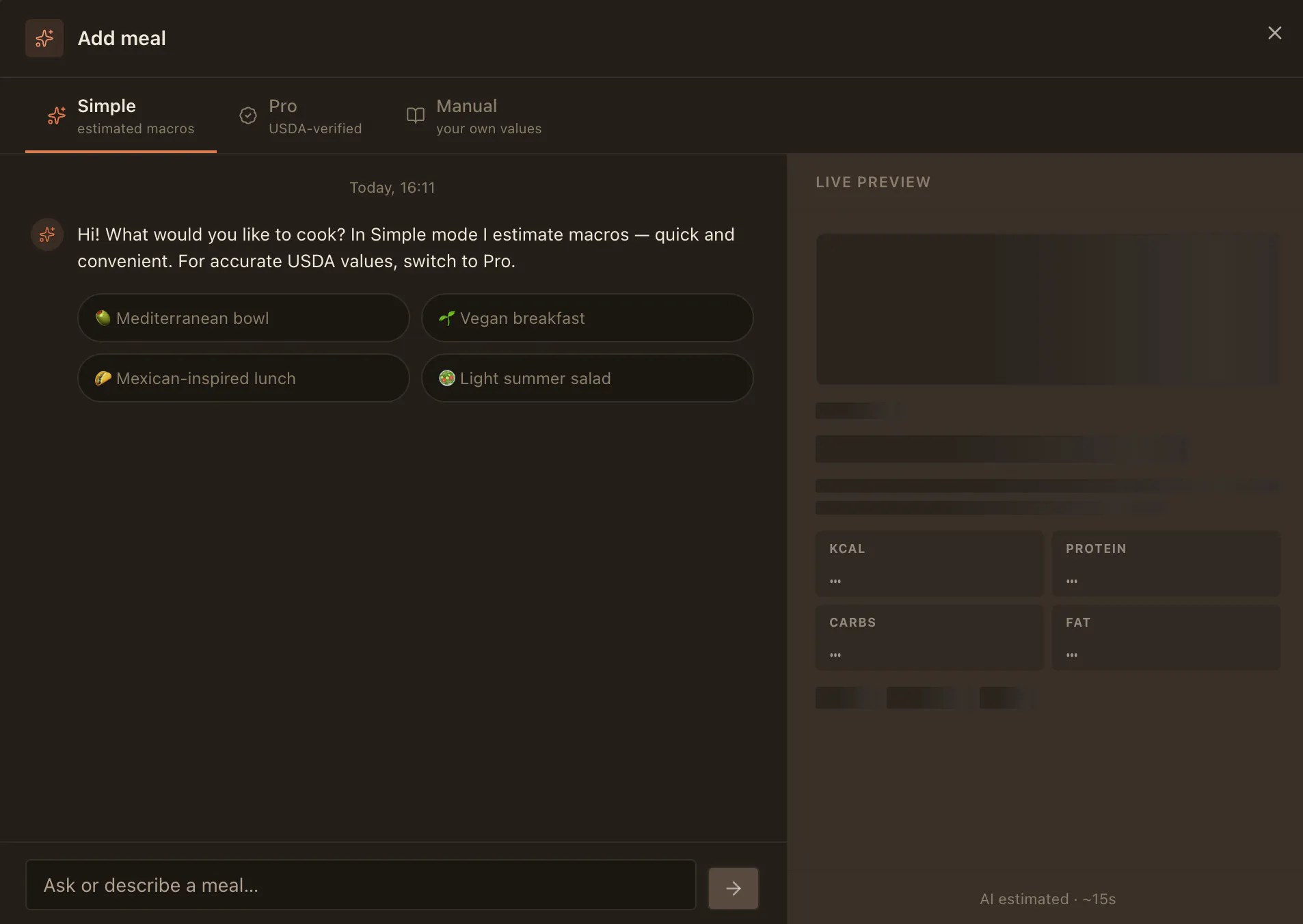Click the KCAL value card
Viewport: 1303px width, 924px height.
[930, 564]
